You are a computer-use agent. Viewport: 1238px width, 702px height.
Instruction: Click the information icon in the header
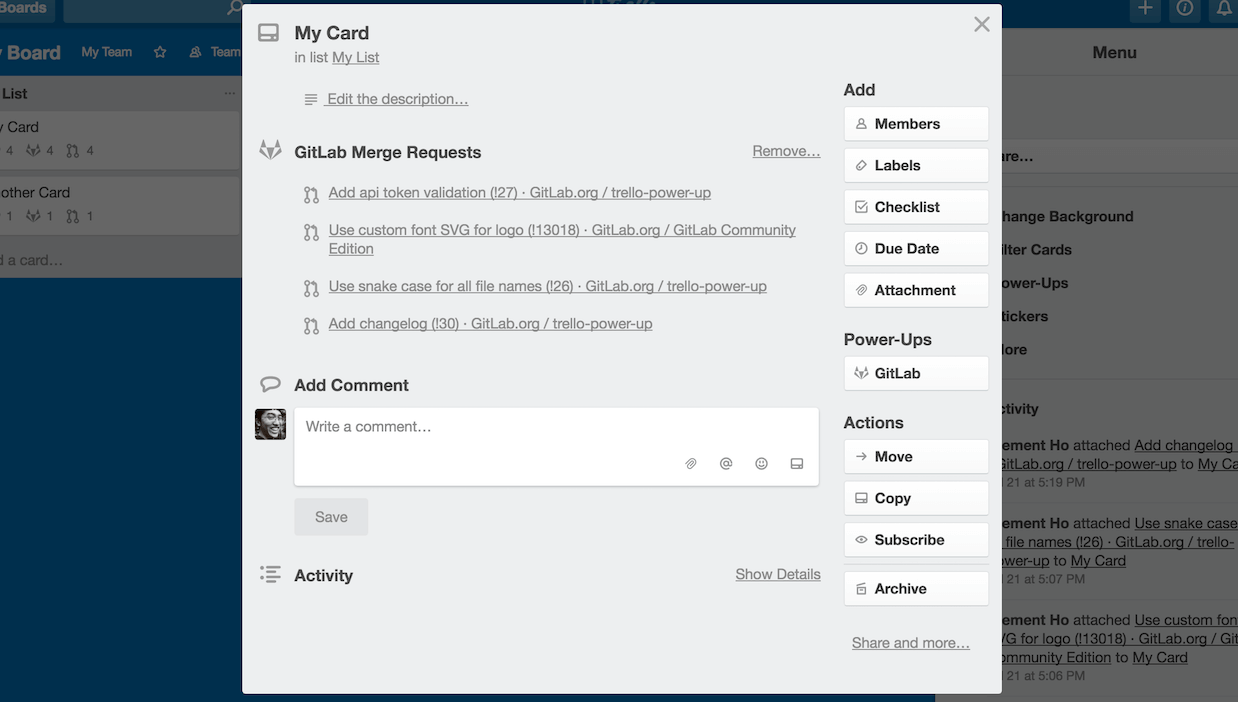pos(1184,10)
